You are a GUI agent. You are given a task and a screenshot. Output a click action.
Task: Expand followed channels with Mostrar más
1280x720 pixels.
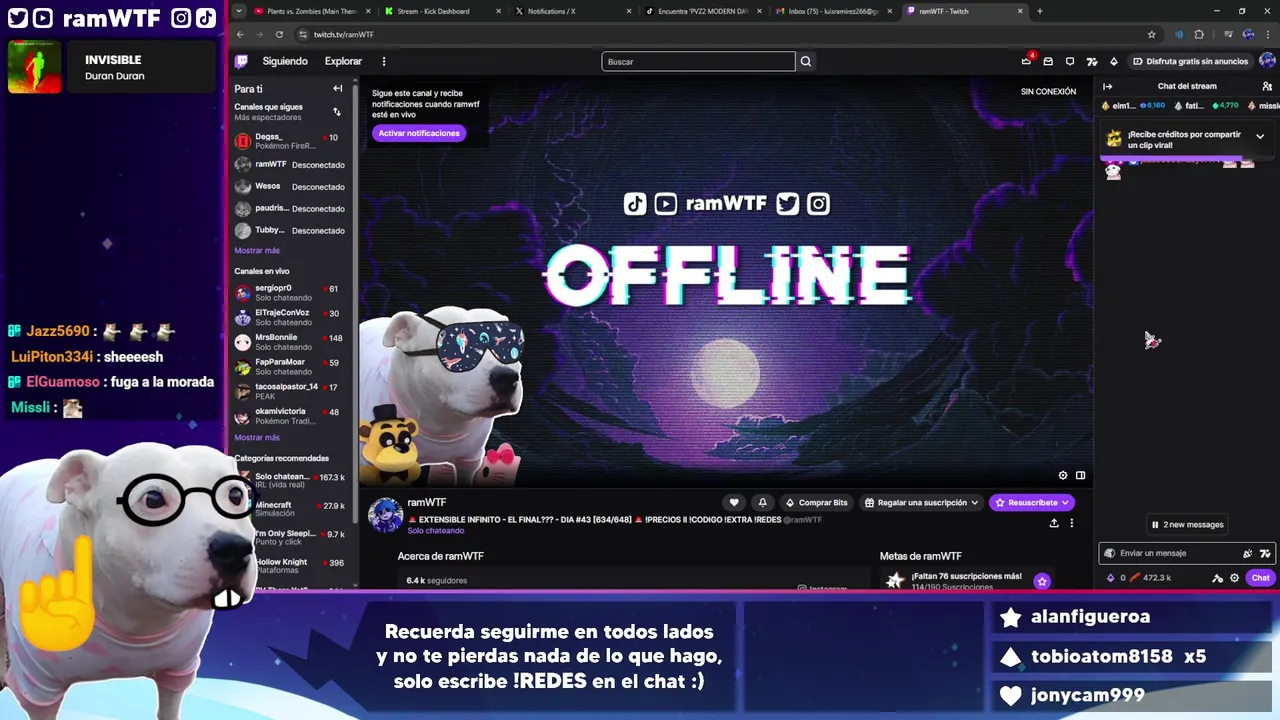(257, 251)
